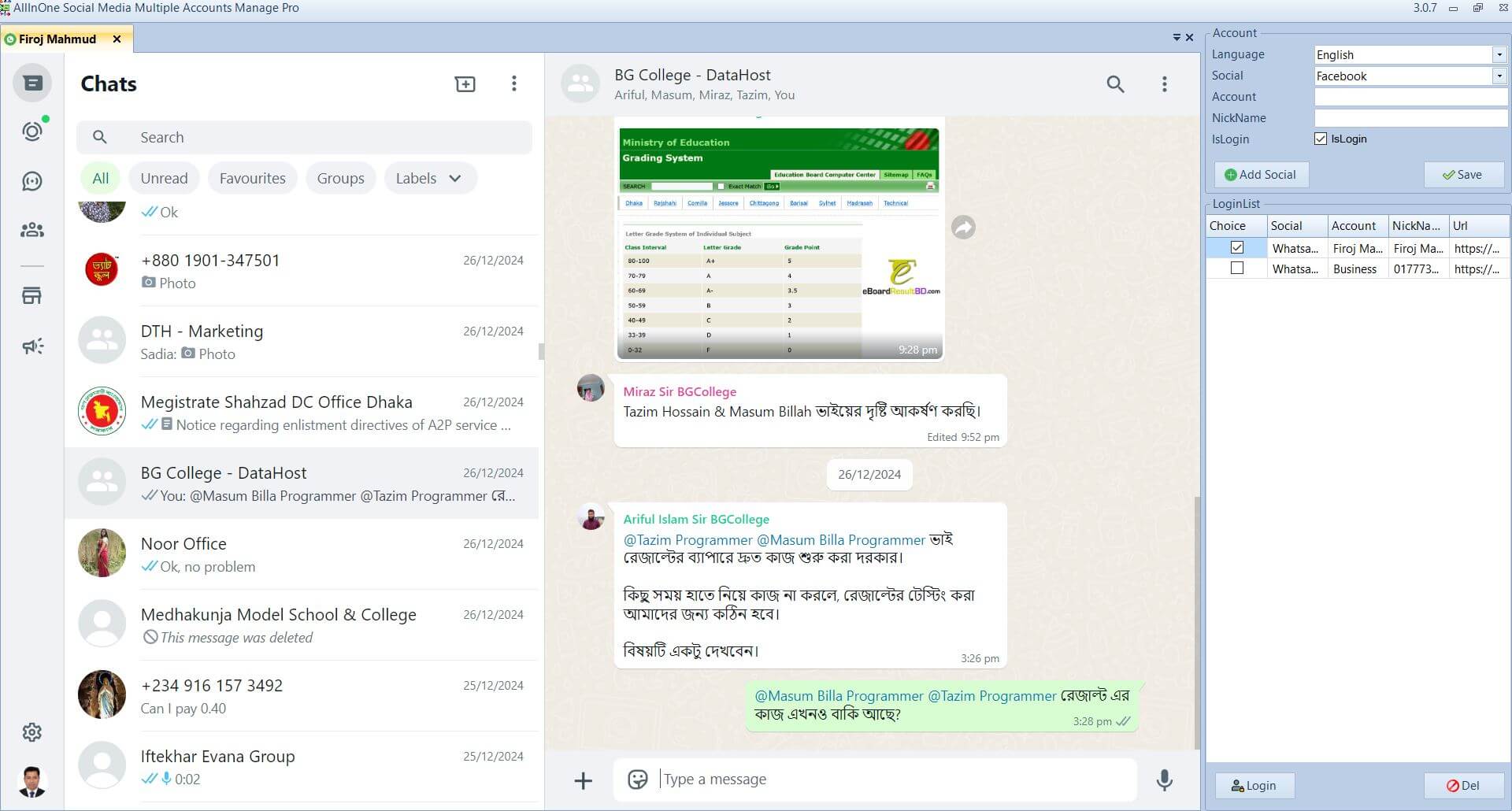The image size is (1512, 811).
Task: Expand the Language dropdown
Action: click(1499, 54)
